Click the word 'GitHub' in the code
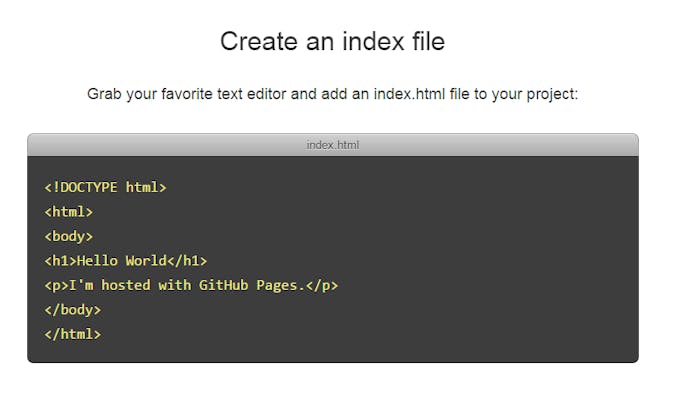The height and width of the screenshot is (399, 680). pos(223,285)
